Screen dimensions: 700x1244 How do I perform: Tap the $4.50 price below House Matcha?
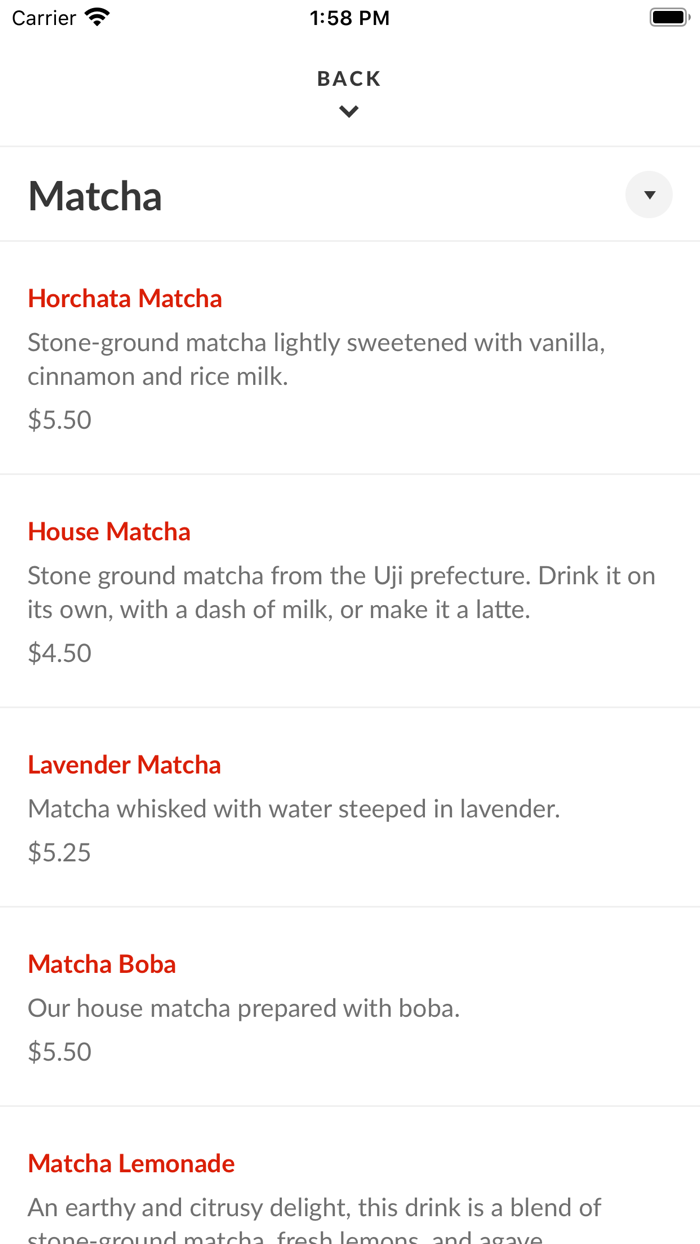(59, 652)
